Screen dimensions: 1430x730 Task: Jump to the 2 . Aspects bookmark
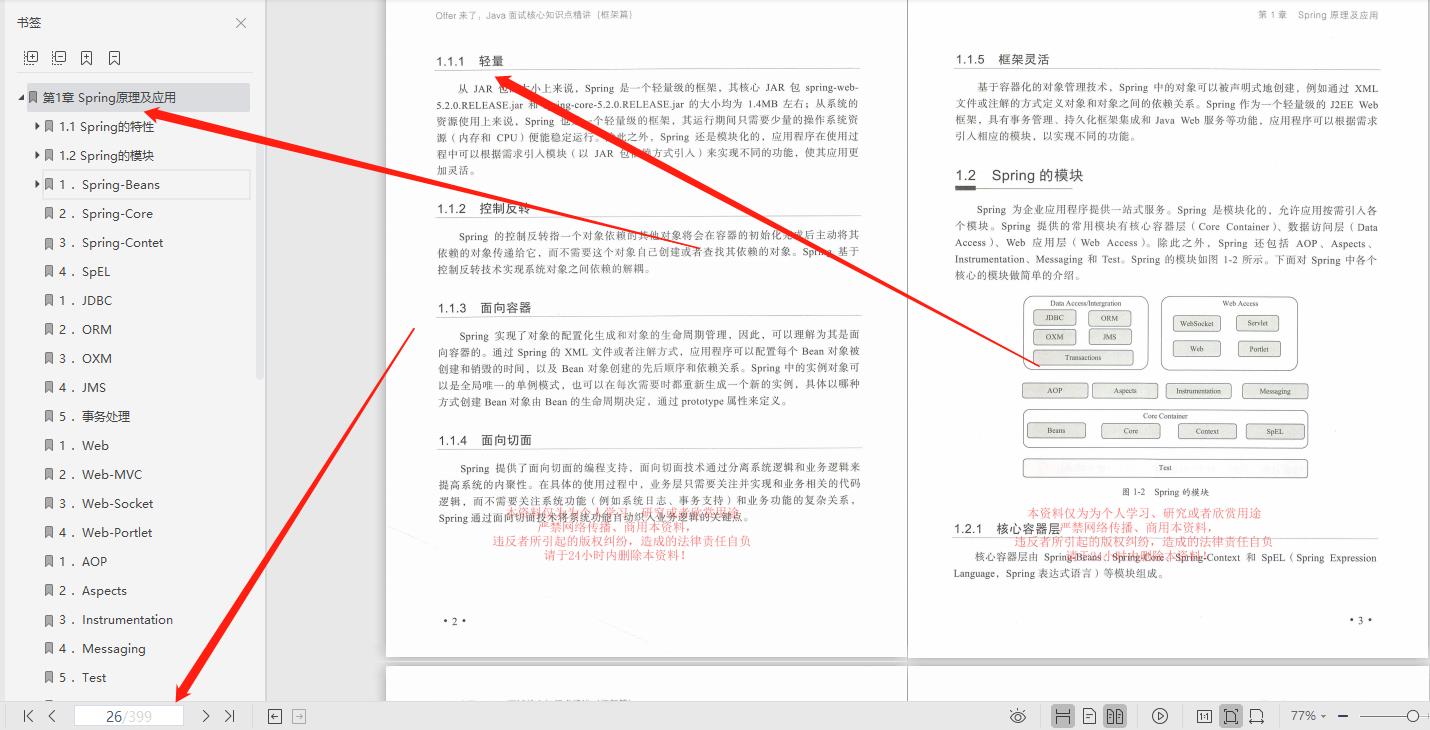tap(93, 591)
